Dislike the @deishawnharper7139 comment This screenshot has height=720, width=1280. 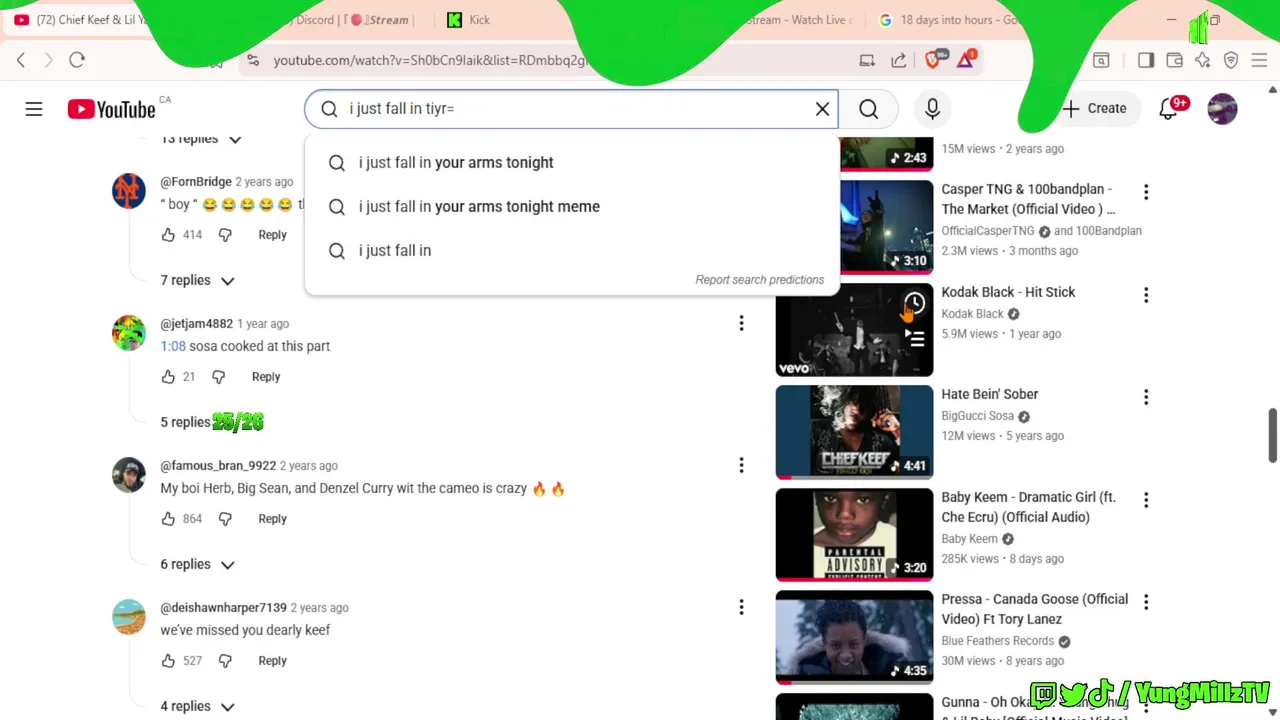point(225,661)
